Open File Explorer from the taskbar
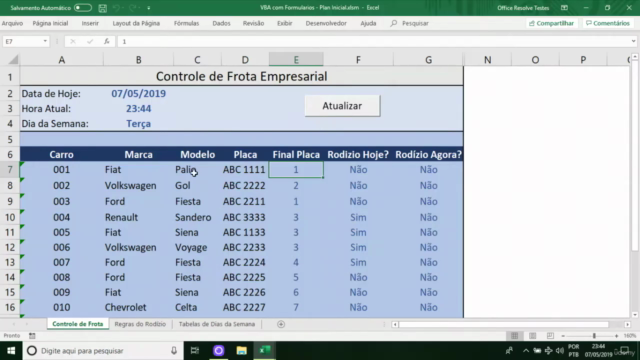 [242, 351]
